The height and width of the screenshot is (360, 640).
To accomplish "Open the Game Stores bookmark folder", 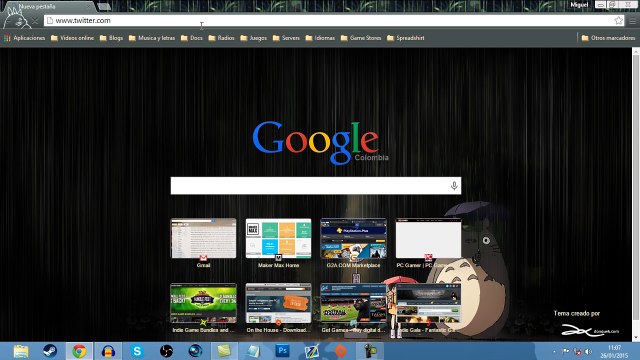I will (361, 38).
